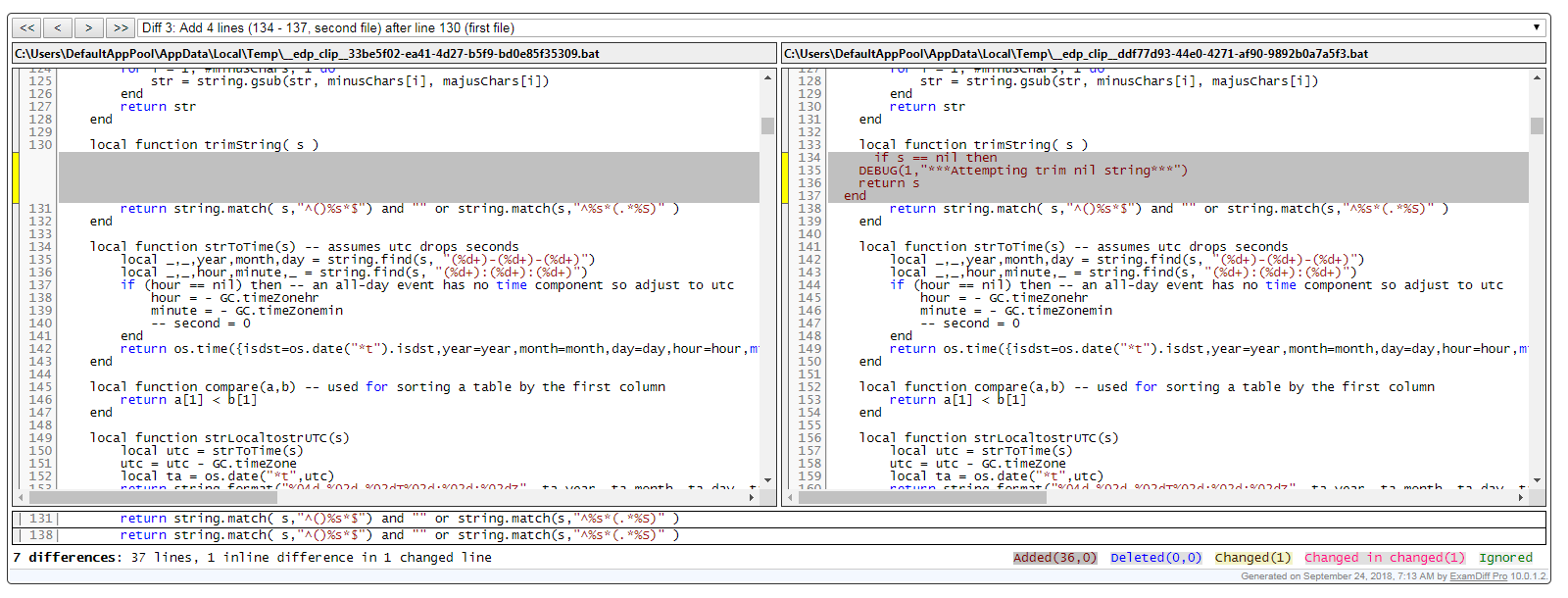
Task: Click left pane line 127 'return str'
Action: (x=158, y=107)
